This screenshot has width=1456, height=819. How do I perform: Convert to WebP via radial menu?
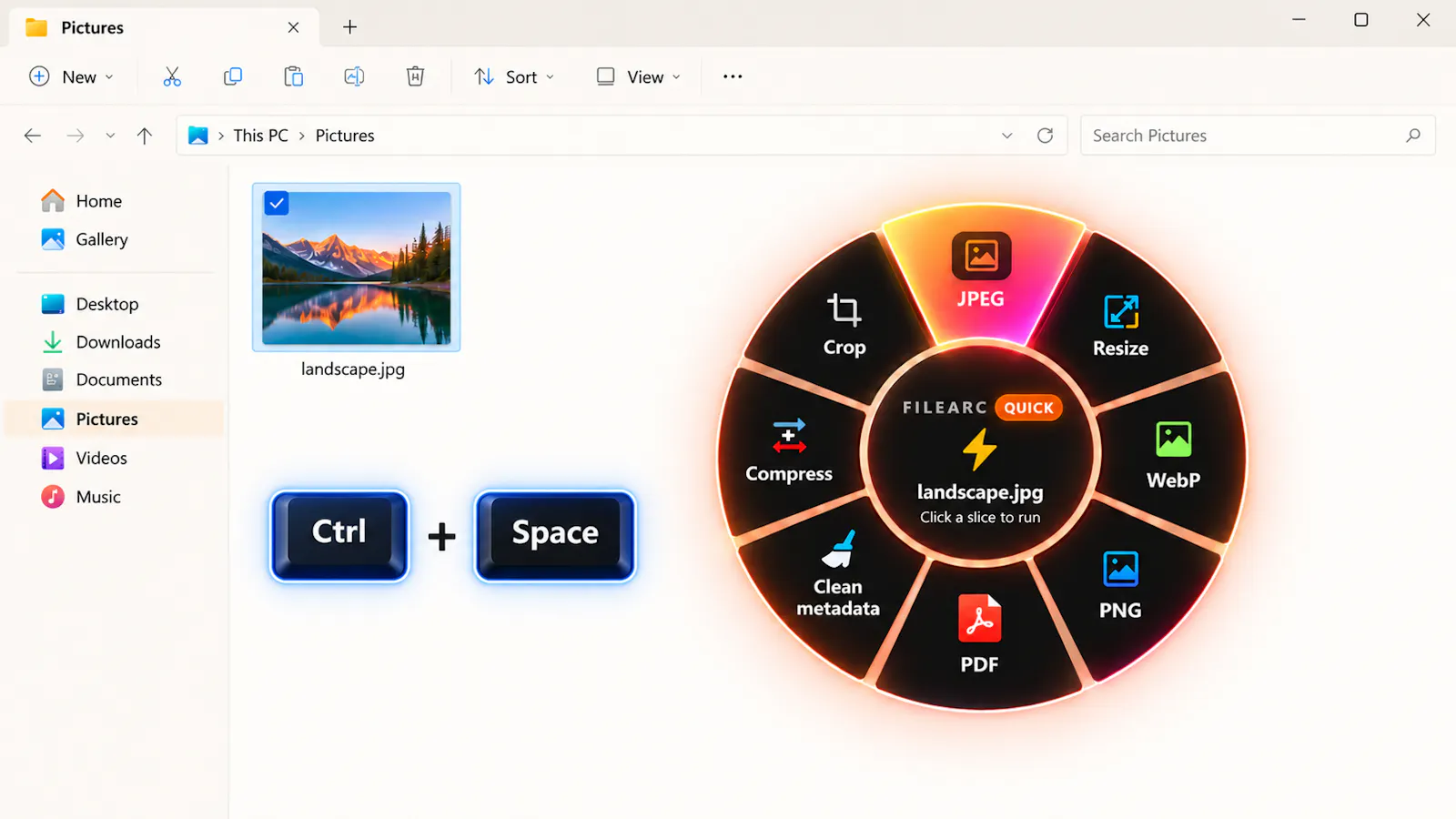coord(1173,455)
